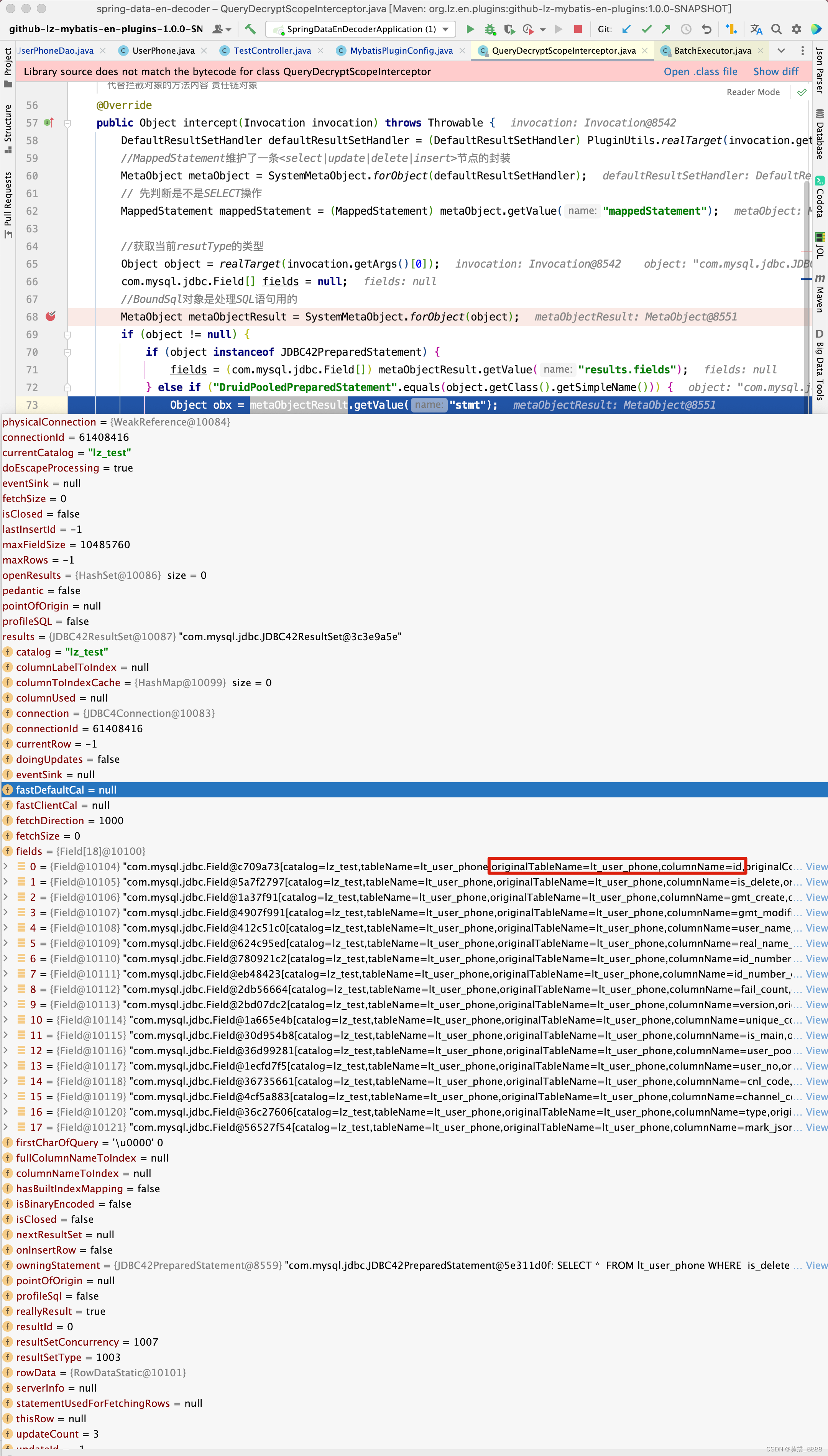
Task: Open the Pull Requests tool window
Action: [7, 205]
